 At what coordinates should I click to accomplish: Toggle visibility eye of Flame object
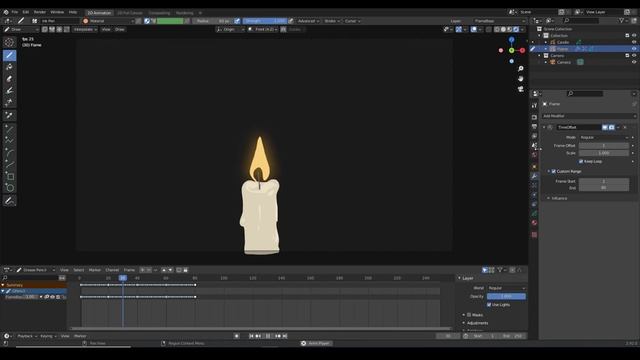click(634, 49)
